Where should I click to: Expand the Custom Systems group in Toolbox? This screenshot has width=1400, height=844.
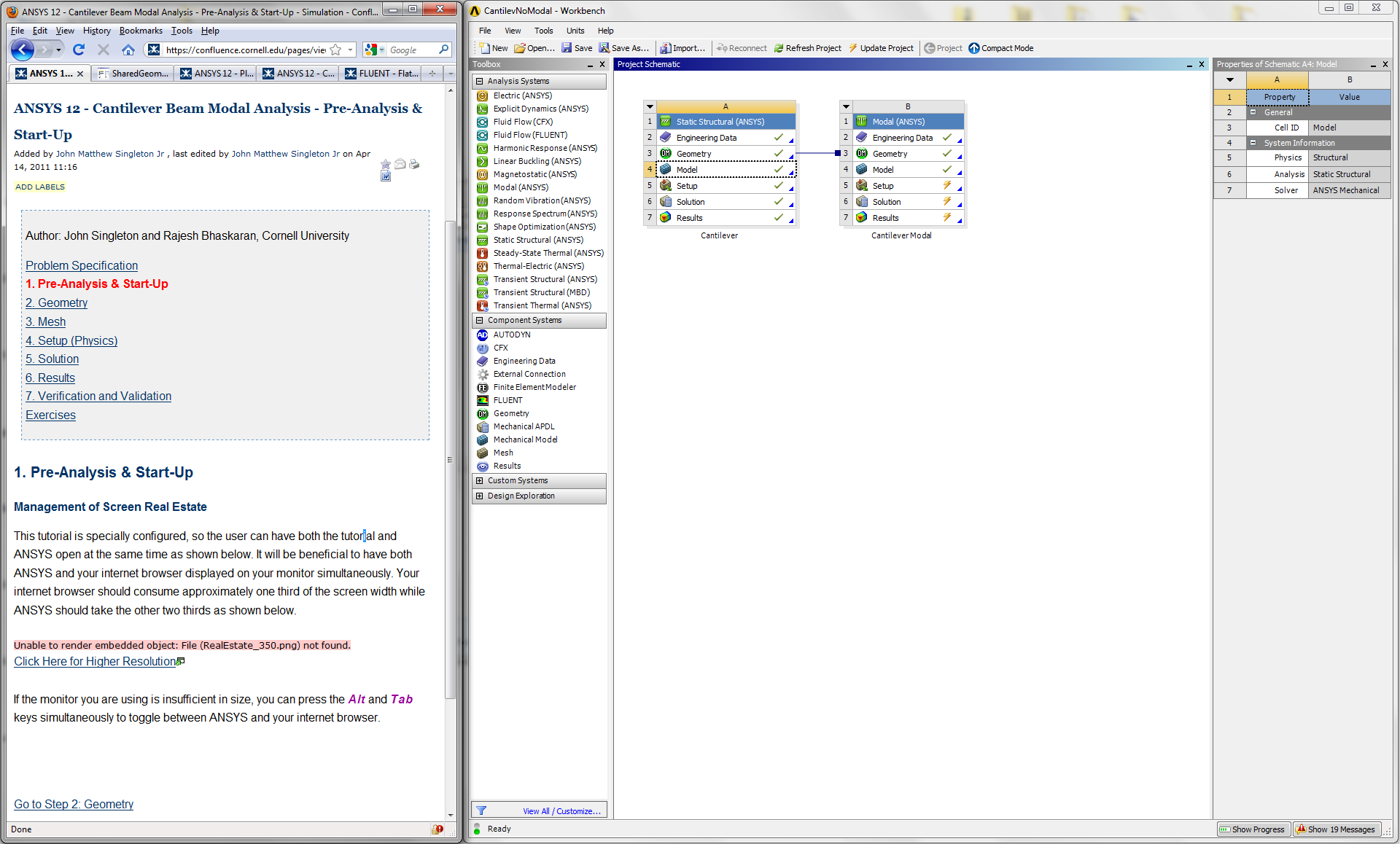coord(479,480)
